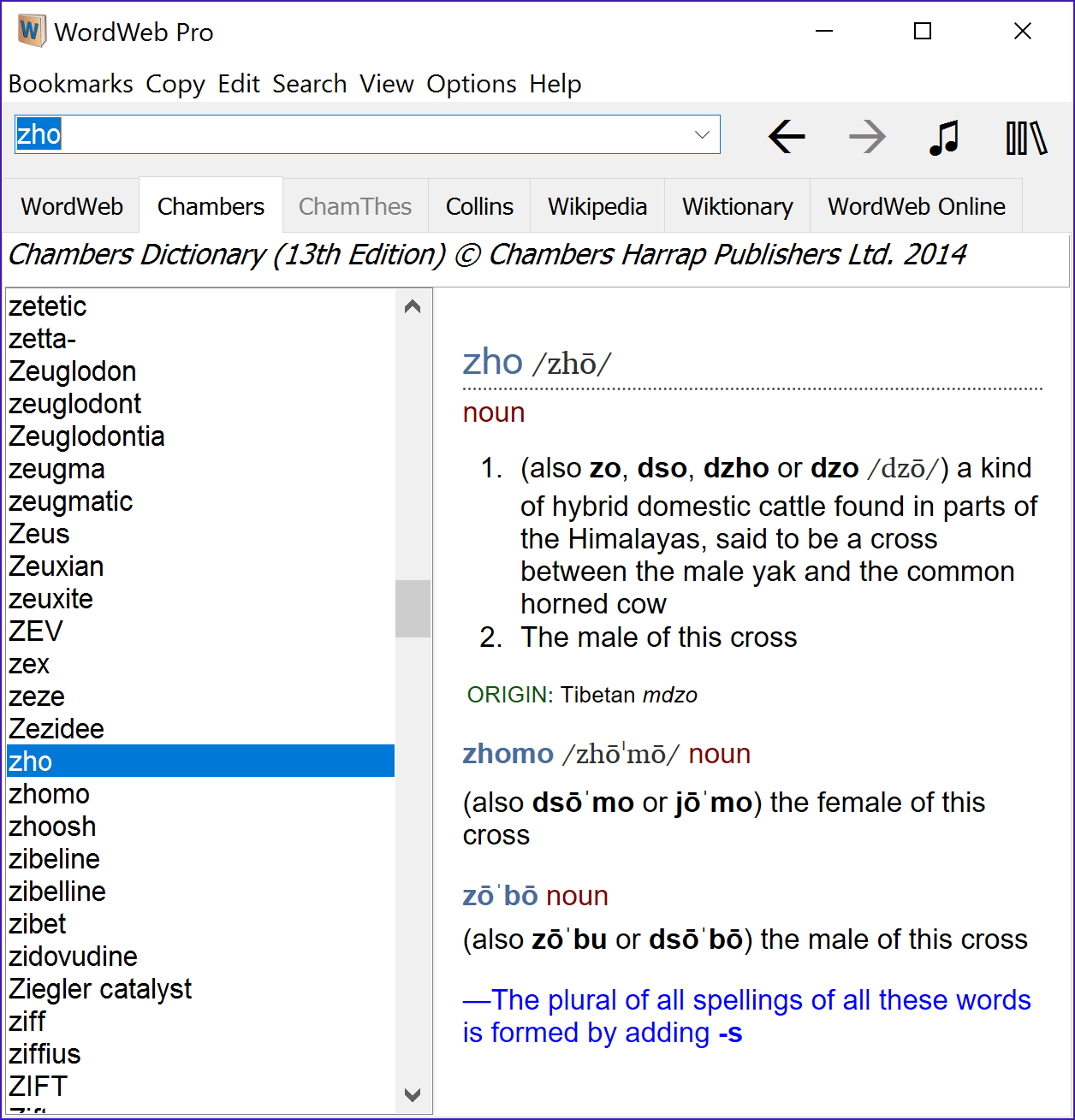Click the word list scroll-up arrow
The height and width of the screenshot is (1120, 1075).
point(413,305)
